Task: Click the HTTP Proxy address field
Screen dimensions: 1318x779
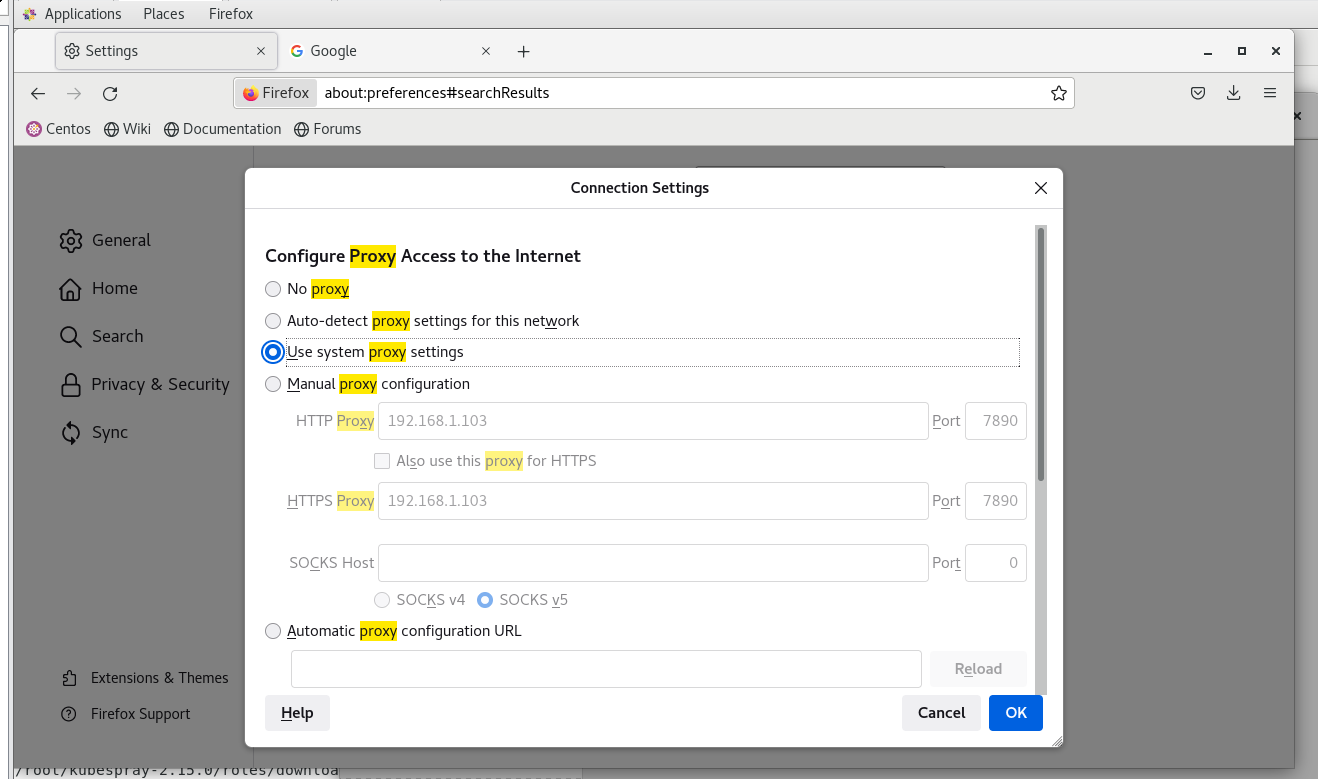Action: click(653, 421)
